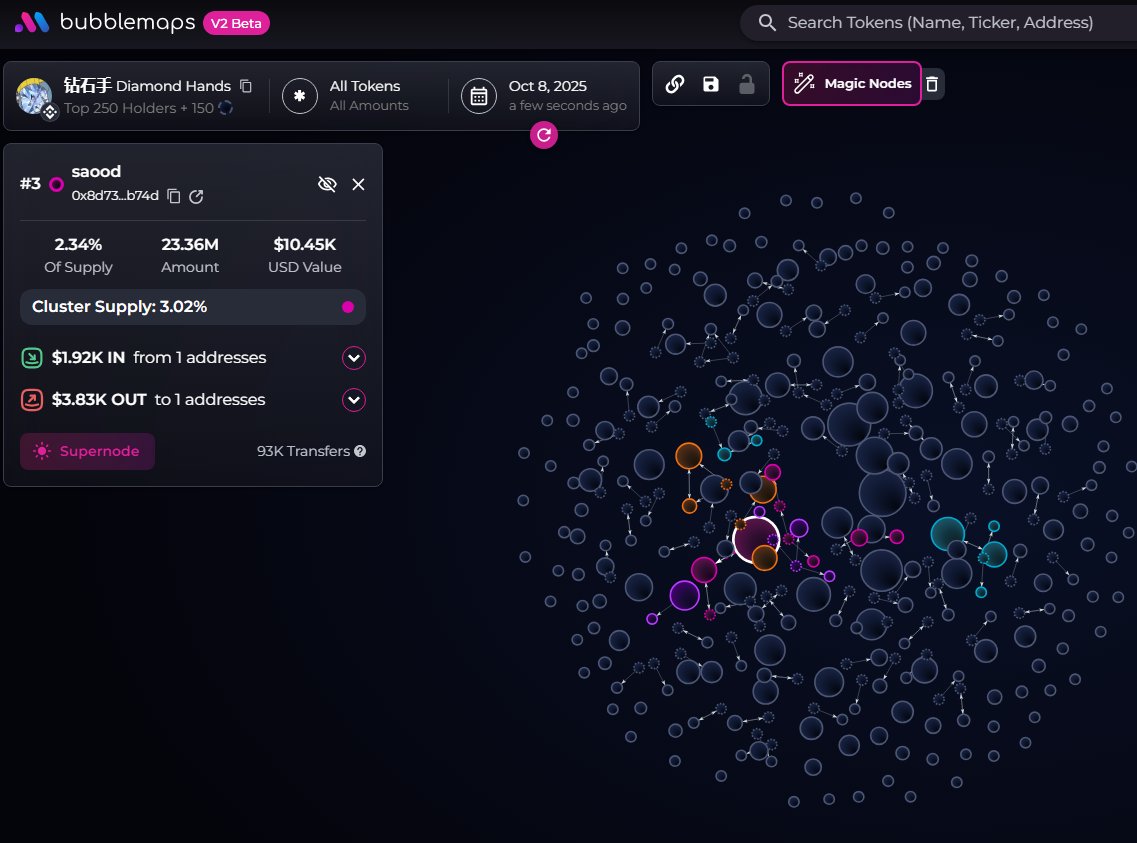This screenshot has height=843, width=1137.
Task: Click the trash delete icon
Action: click(x=932, y=84)
